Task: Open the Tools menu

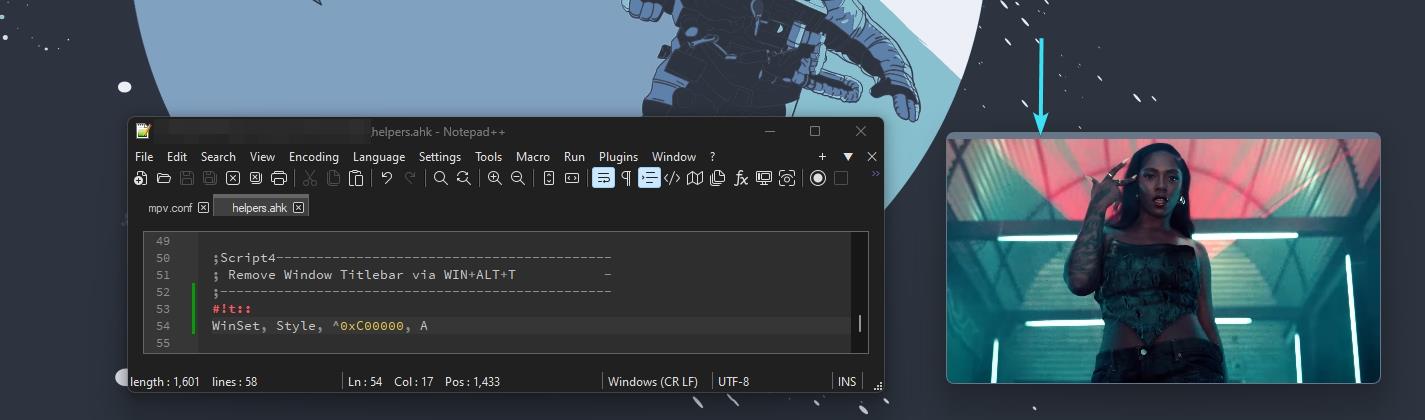Action: (x=488, y=157)
